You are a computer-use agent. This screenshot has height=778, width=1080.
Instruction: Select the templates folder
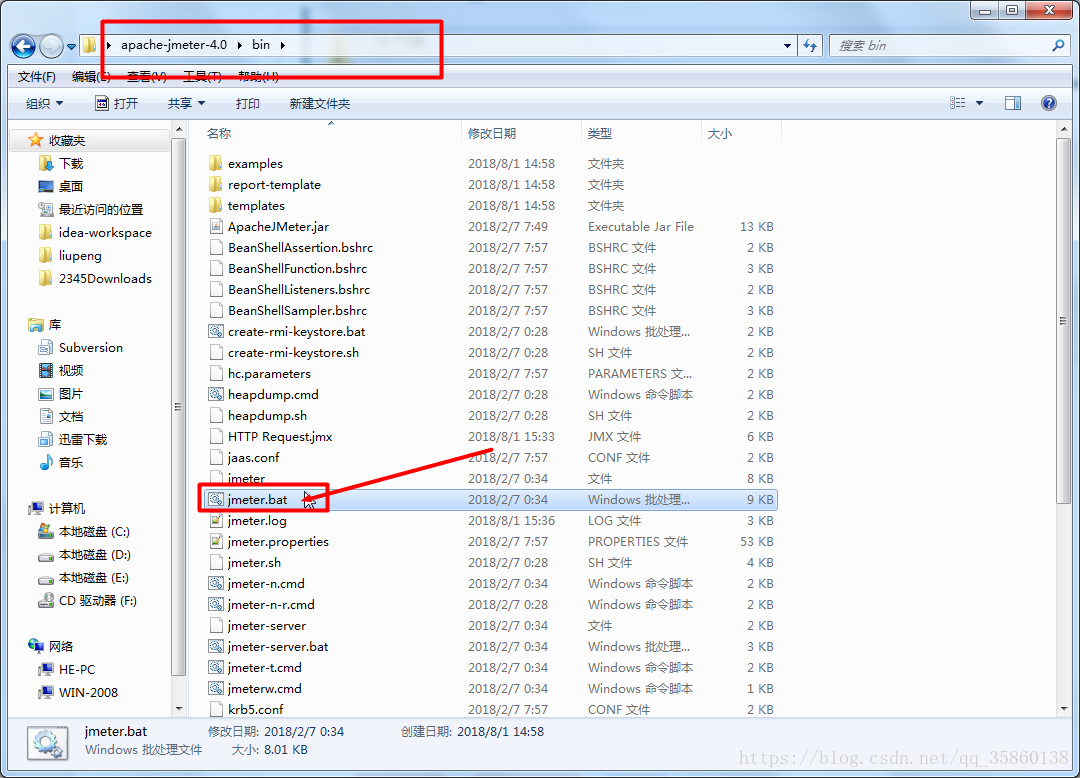256,205
